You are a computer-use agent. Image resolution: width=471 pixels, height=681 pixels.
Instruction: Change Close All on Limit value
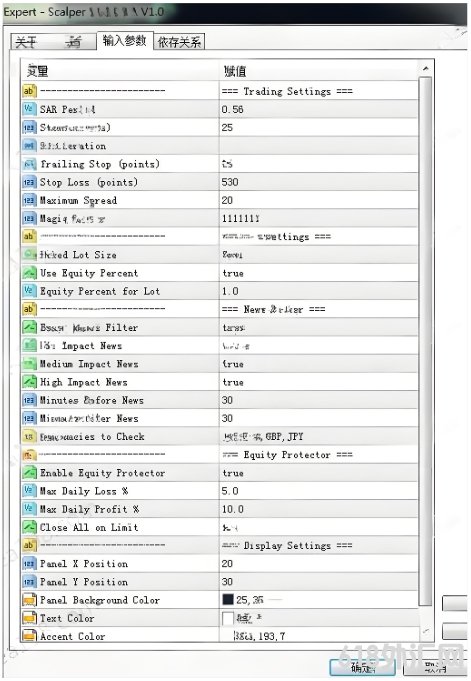[x=318, y=527]
